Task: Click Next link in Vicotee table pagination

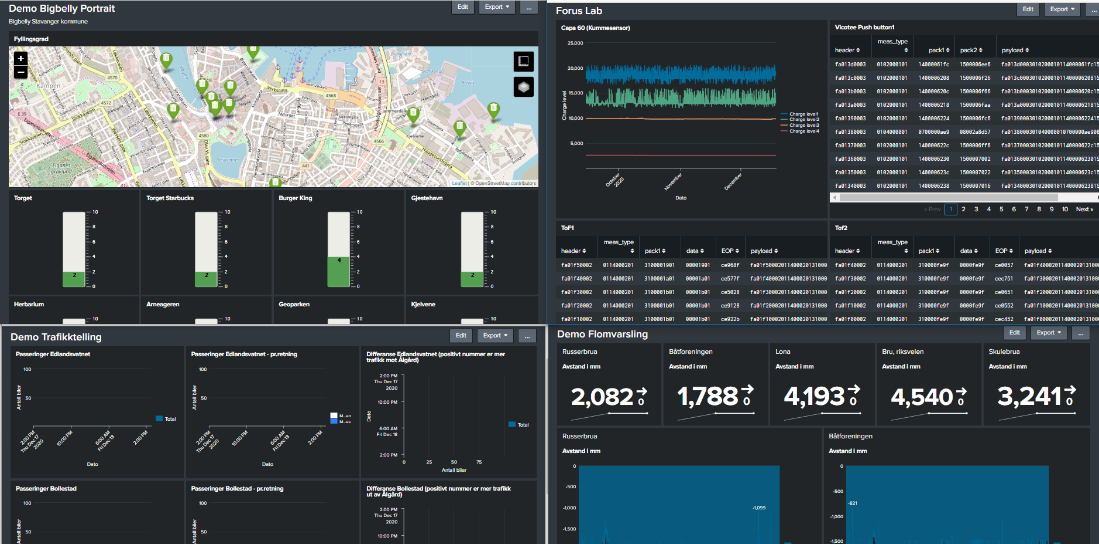Action: (1083, 209)
